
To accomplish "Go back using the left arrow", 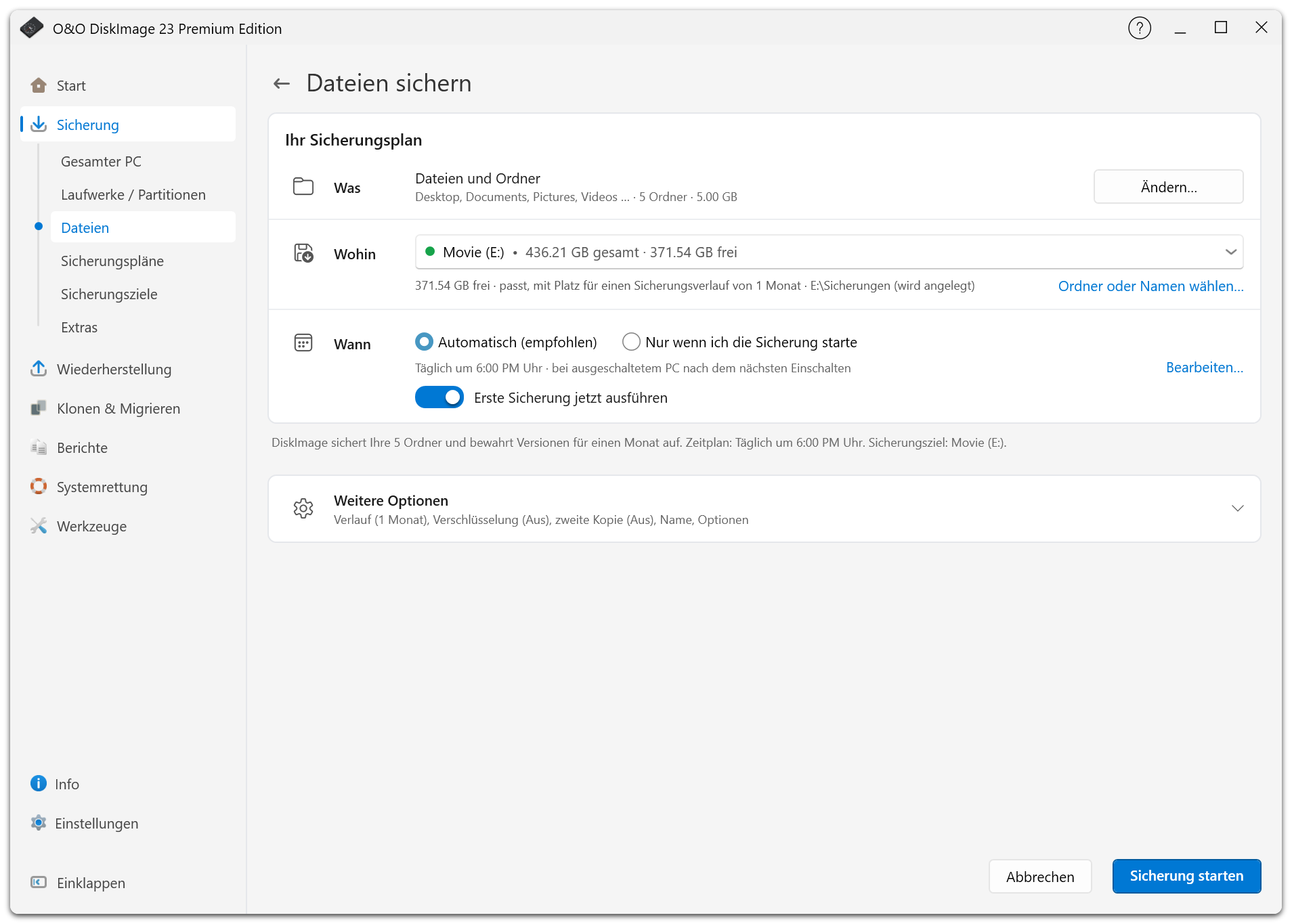I will click(x=282, y=84).
